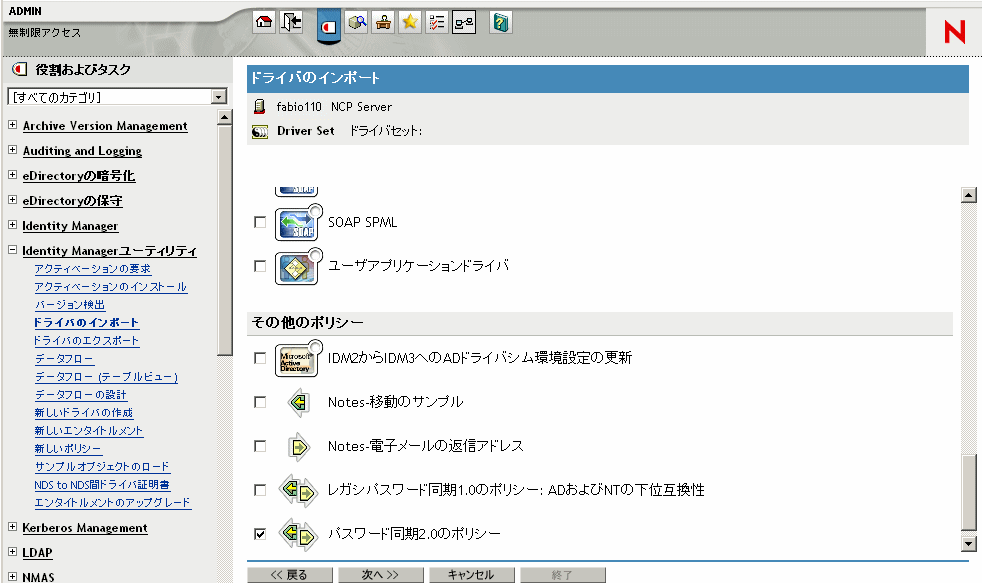
Task: Open the データフロー task link
Action: pos(65,359)
